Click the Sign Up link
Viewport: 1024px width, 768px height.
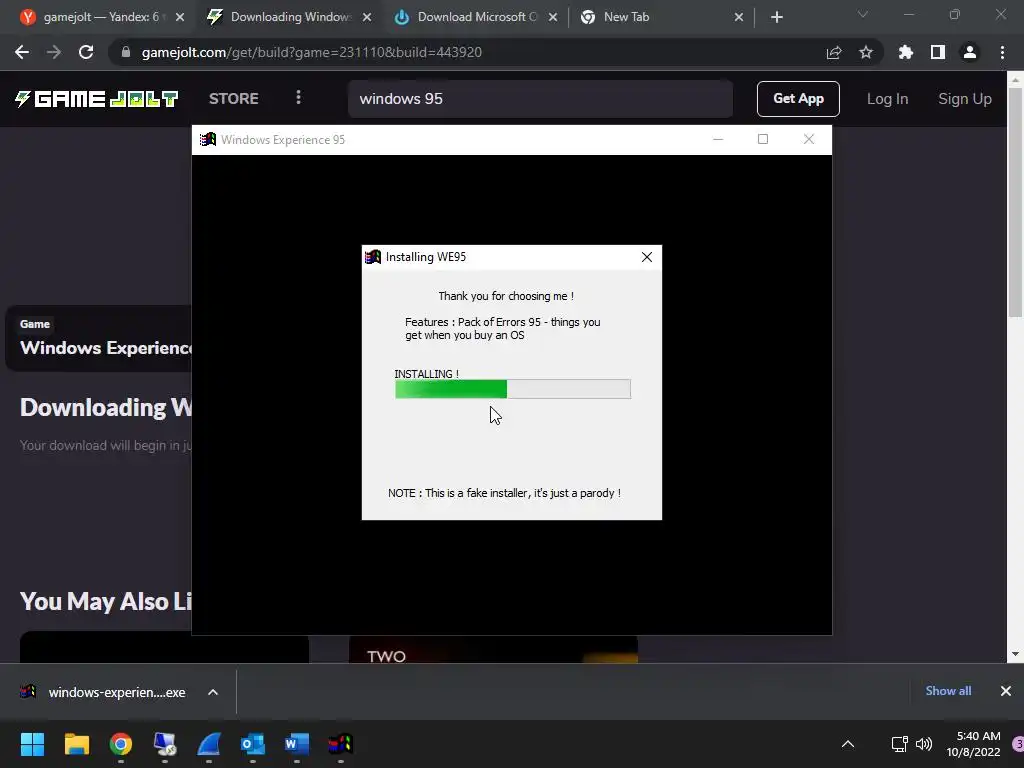coord(965,99)
